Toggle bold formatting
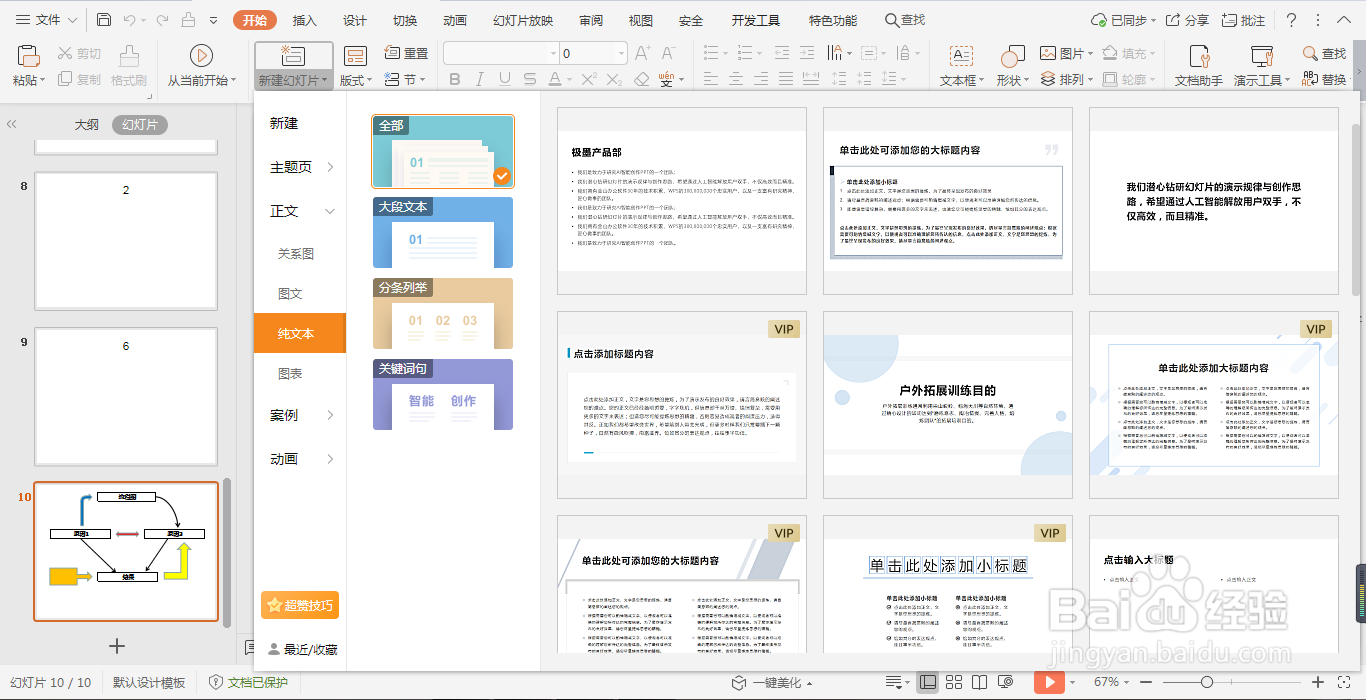 pos(457,79)
